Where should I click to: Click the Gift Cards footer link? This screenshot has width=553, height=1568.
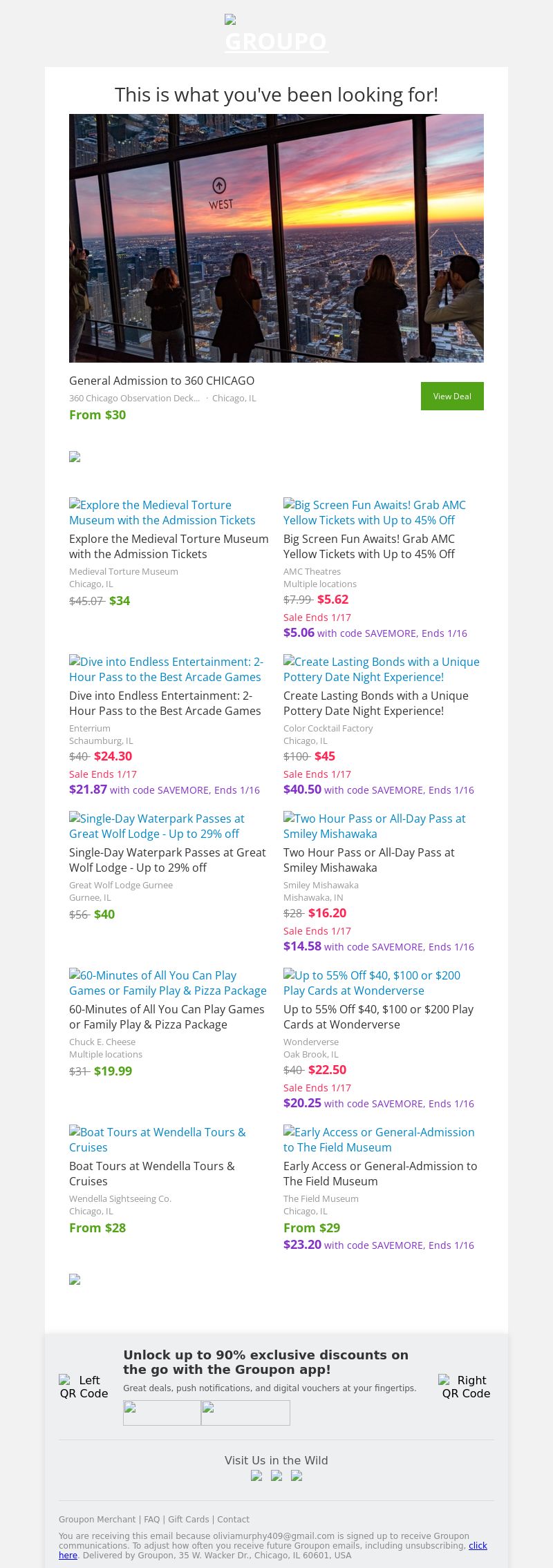(x=188, y=1519)
